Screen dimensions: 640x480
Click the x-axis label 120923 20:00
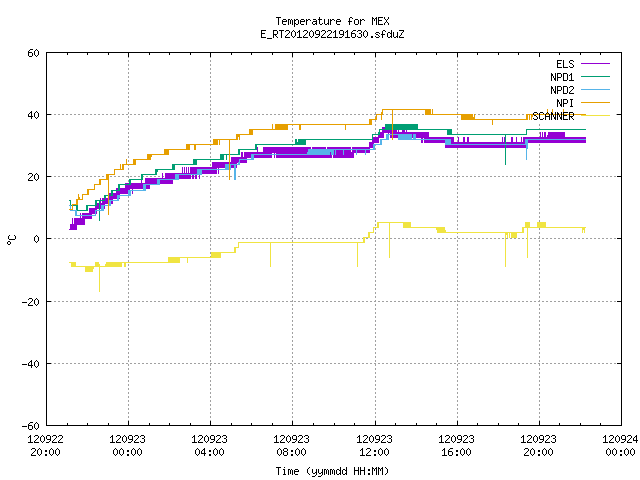(538, 446)
